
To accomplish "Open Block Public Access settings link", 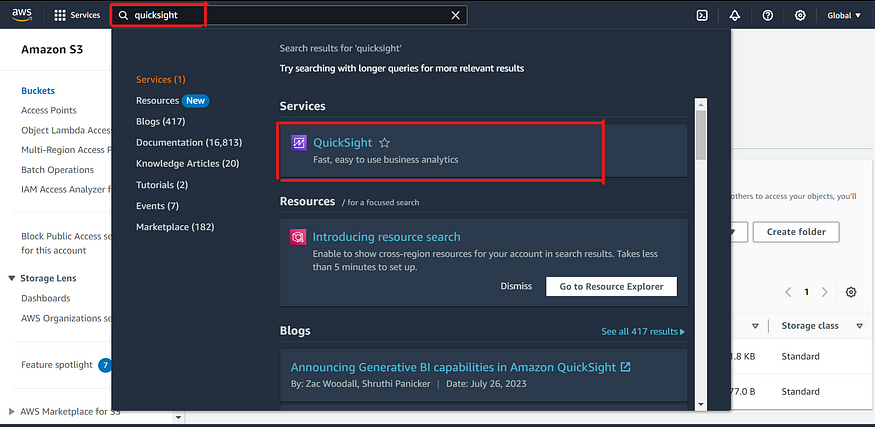I will pos(66,243).
